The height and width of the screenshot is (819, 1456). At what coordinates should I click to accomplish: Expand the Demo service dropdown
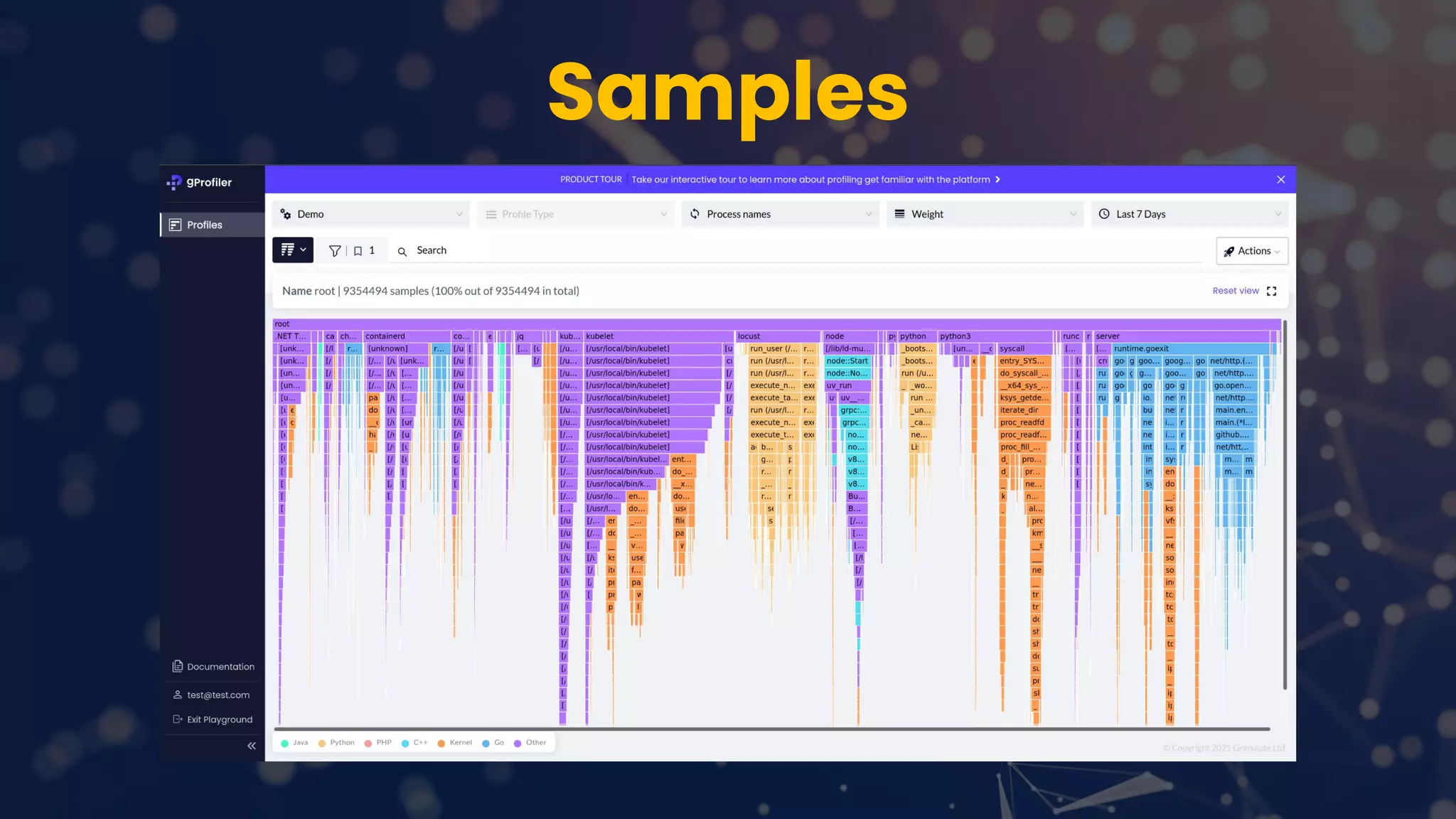click(x=371, y=214)
